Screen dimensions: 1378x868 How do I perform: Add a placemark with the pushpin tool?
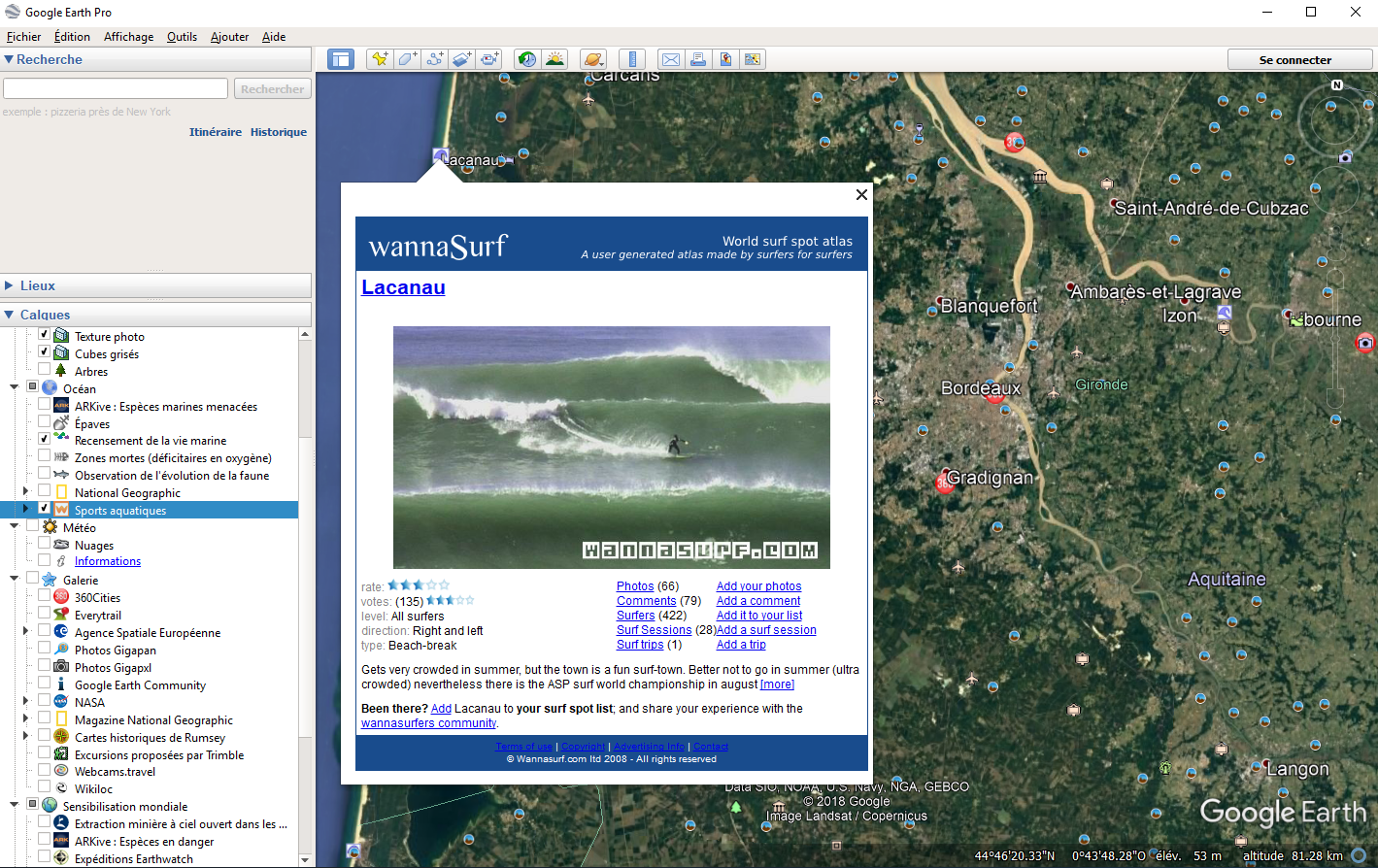click(x=380, y=59)
